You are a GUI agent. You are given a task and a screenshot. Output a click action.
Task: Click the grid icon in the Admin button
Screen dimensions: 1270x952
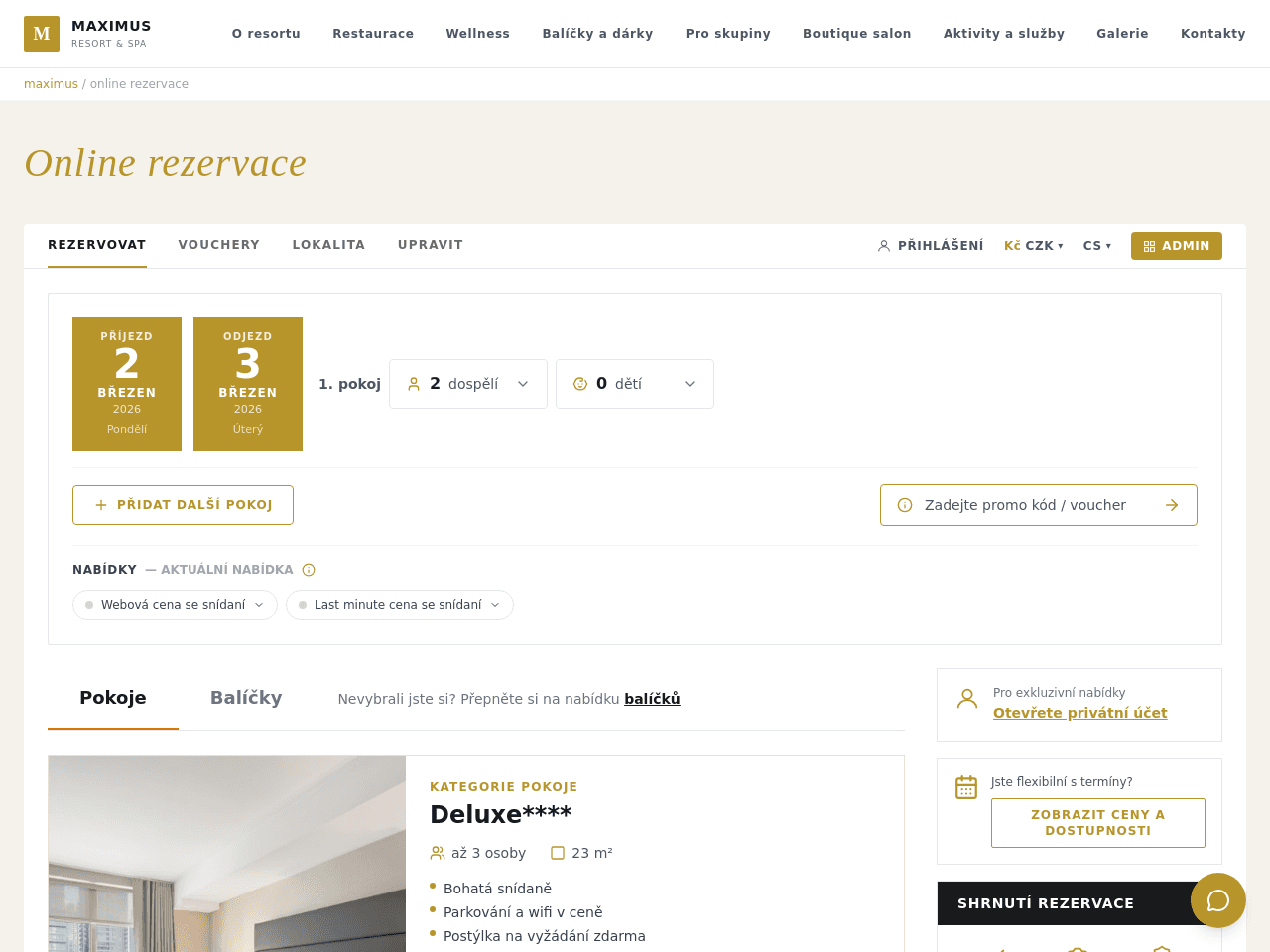(x=1149, y=246)
